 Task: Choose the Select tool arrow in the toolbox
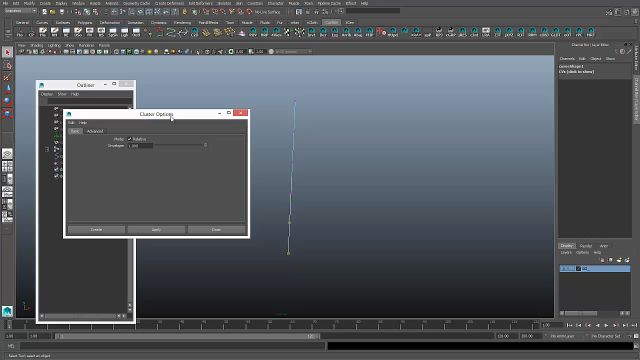(7, 52)
